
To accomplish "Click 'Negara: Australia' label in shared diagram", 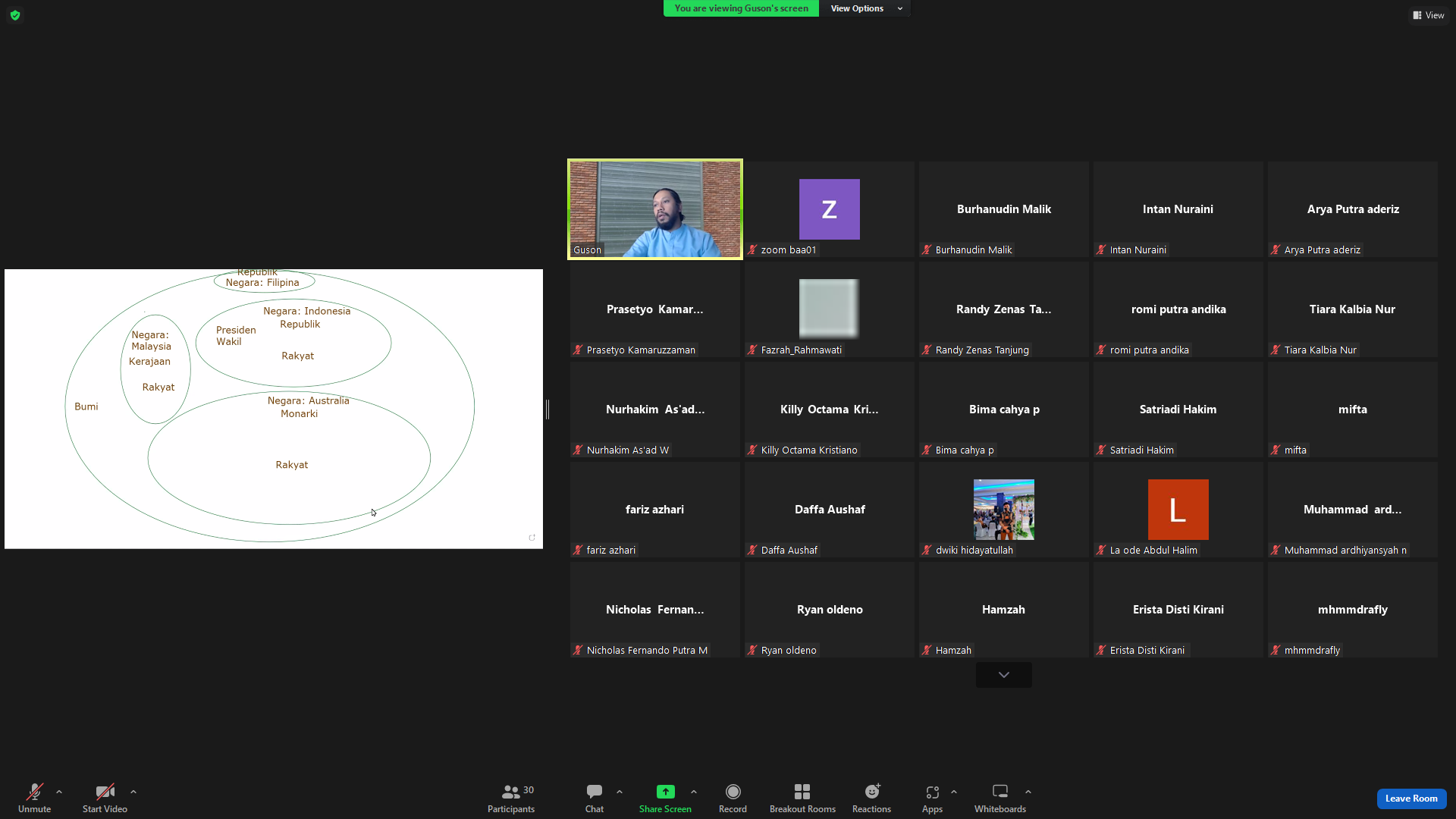I will (308, 400).
